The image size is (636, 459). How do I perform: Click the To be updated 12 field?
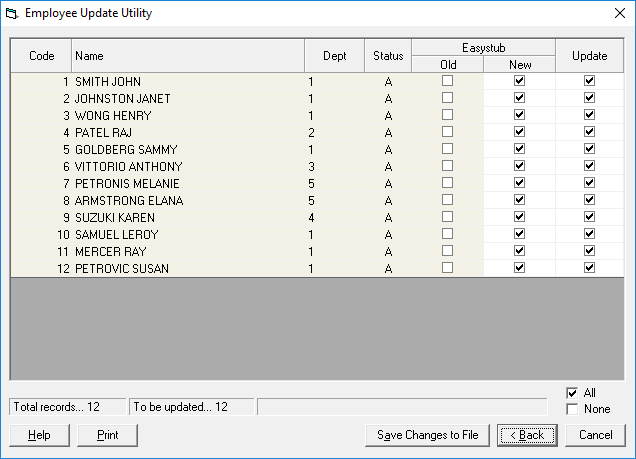[x=191, y=407]
